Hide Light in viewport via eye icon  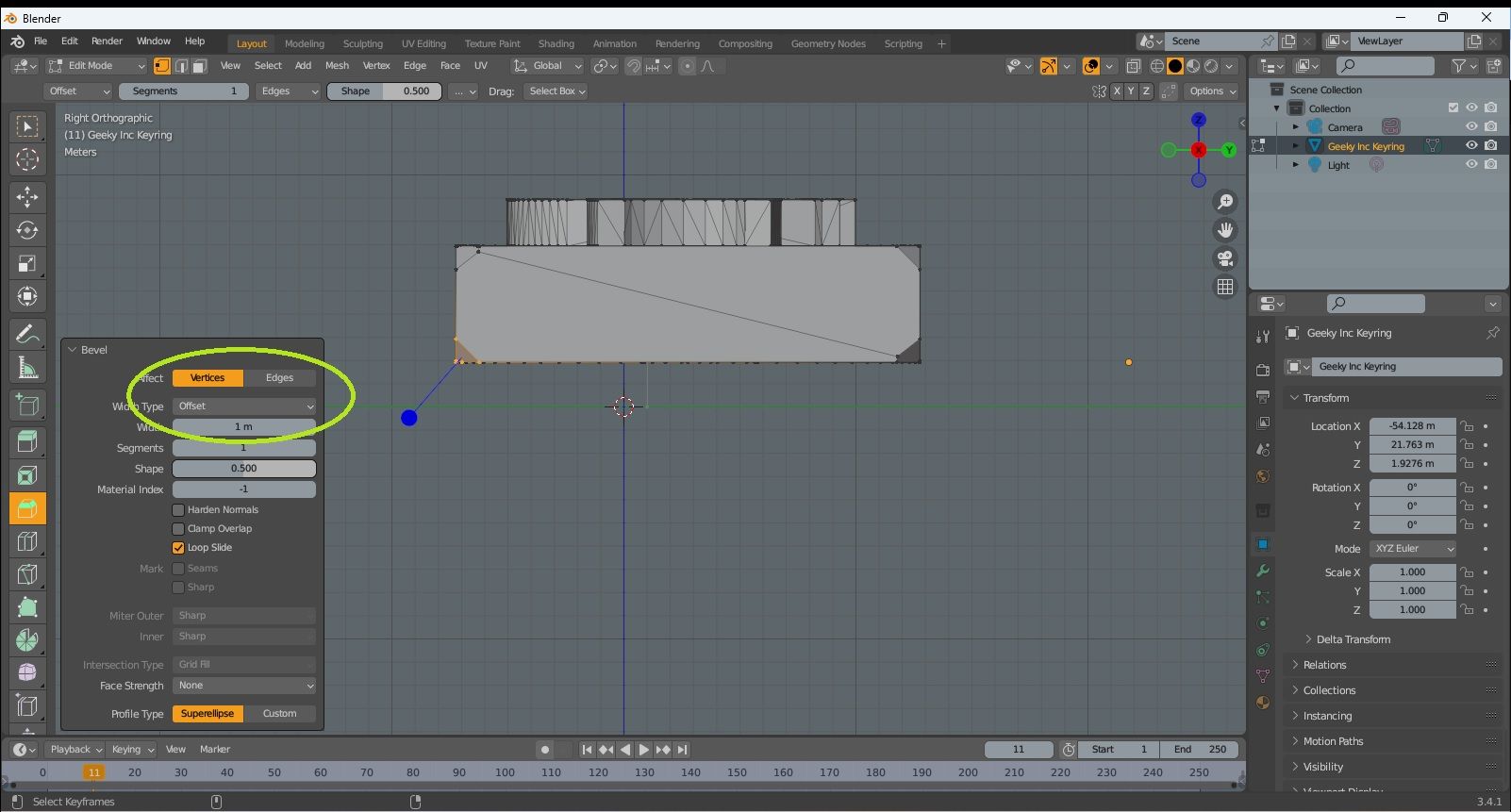click(x=1471, y=164)
